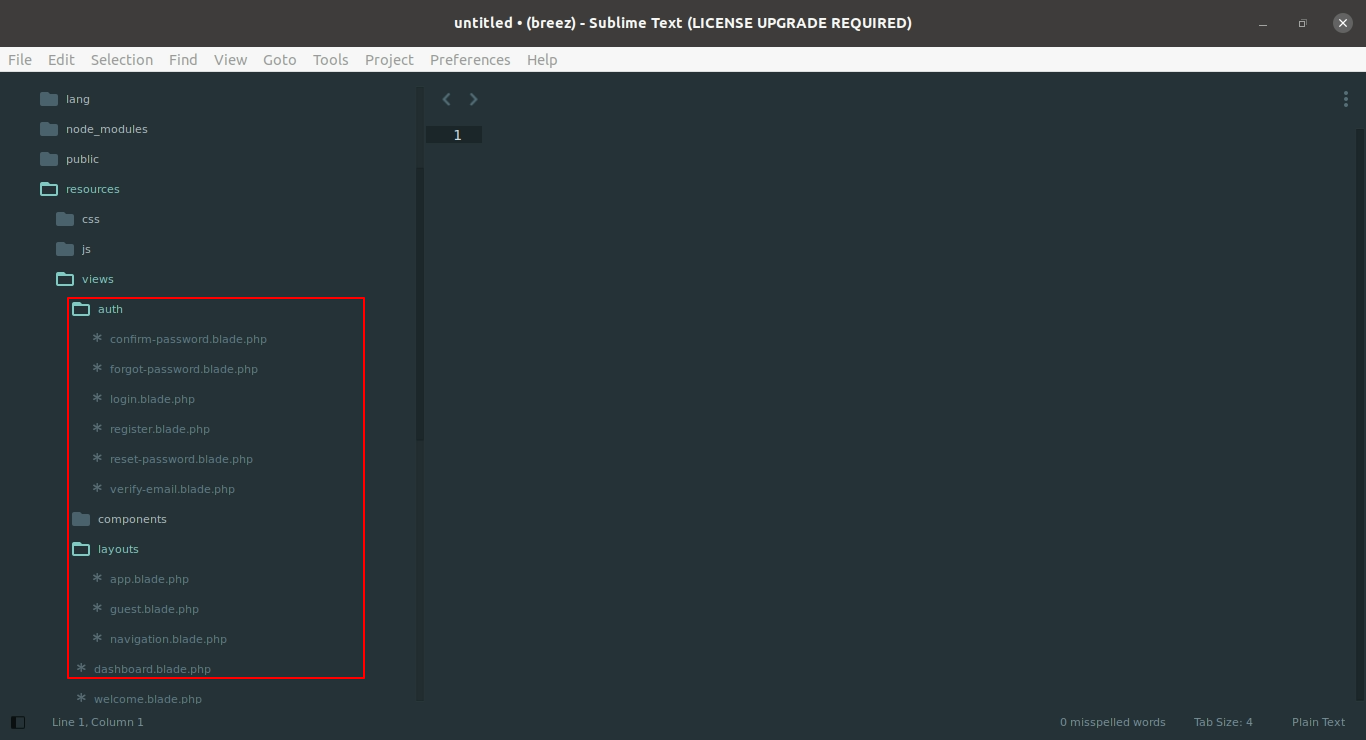Viewport: 1366px width, 740px height.
Task: Open the Goto menu
Action: tap(279, 60)
